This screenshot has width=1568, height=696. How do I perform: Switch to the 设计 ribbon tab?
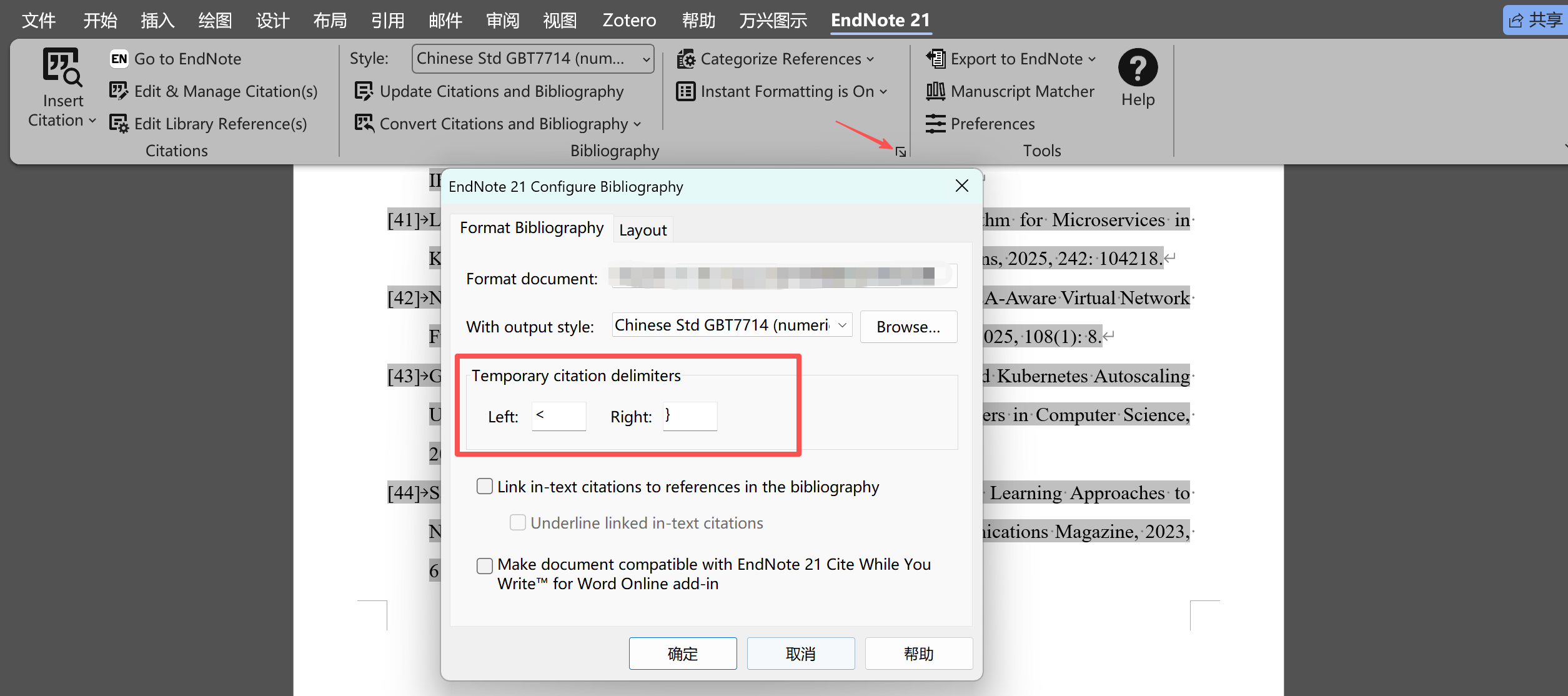click(x=272, y=21)
